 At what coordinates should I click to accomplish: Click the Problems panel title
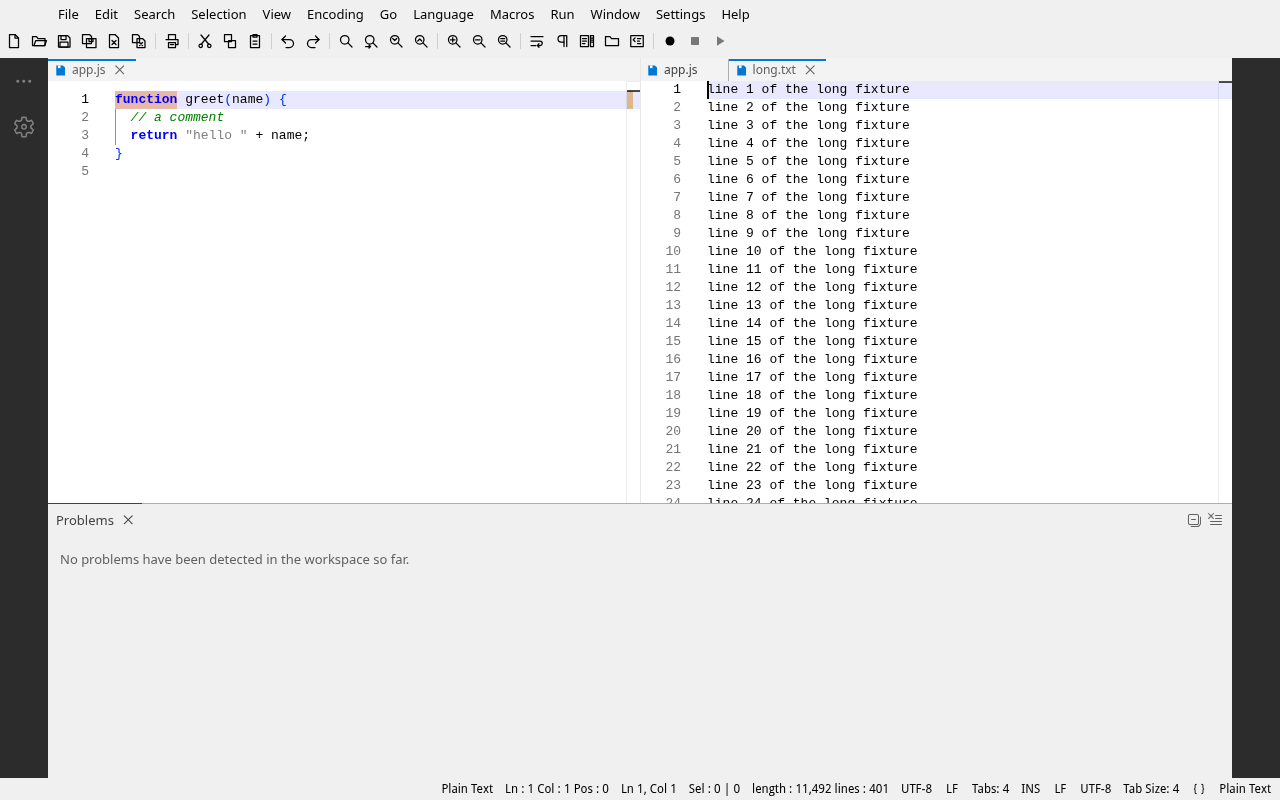pyautogui.click(x=85, y=520)
